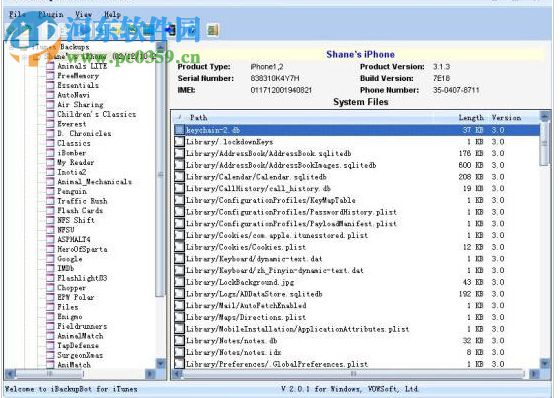This screenshot has width=560, height=398.
Task: Open the Help menu
Action: (x=112, y=14)
